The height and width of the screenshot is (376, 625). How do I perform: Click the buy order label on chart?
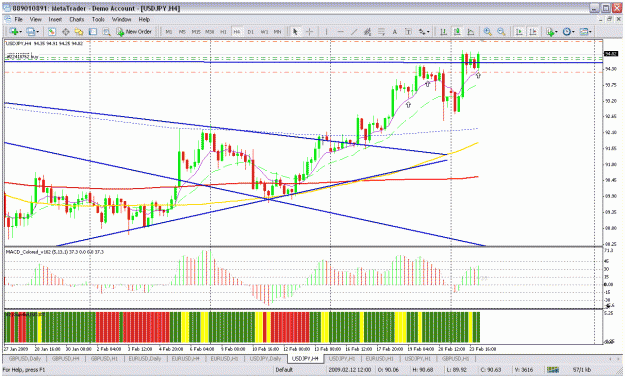pos(22,57)
